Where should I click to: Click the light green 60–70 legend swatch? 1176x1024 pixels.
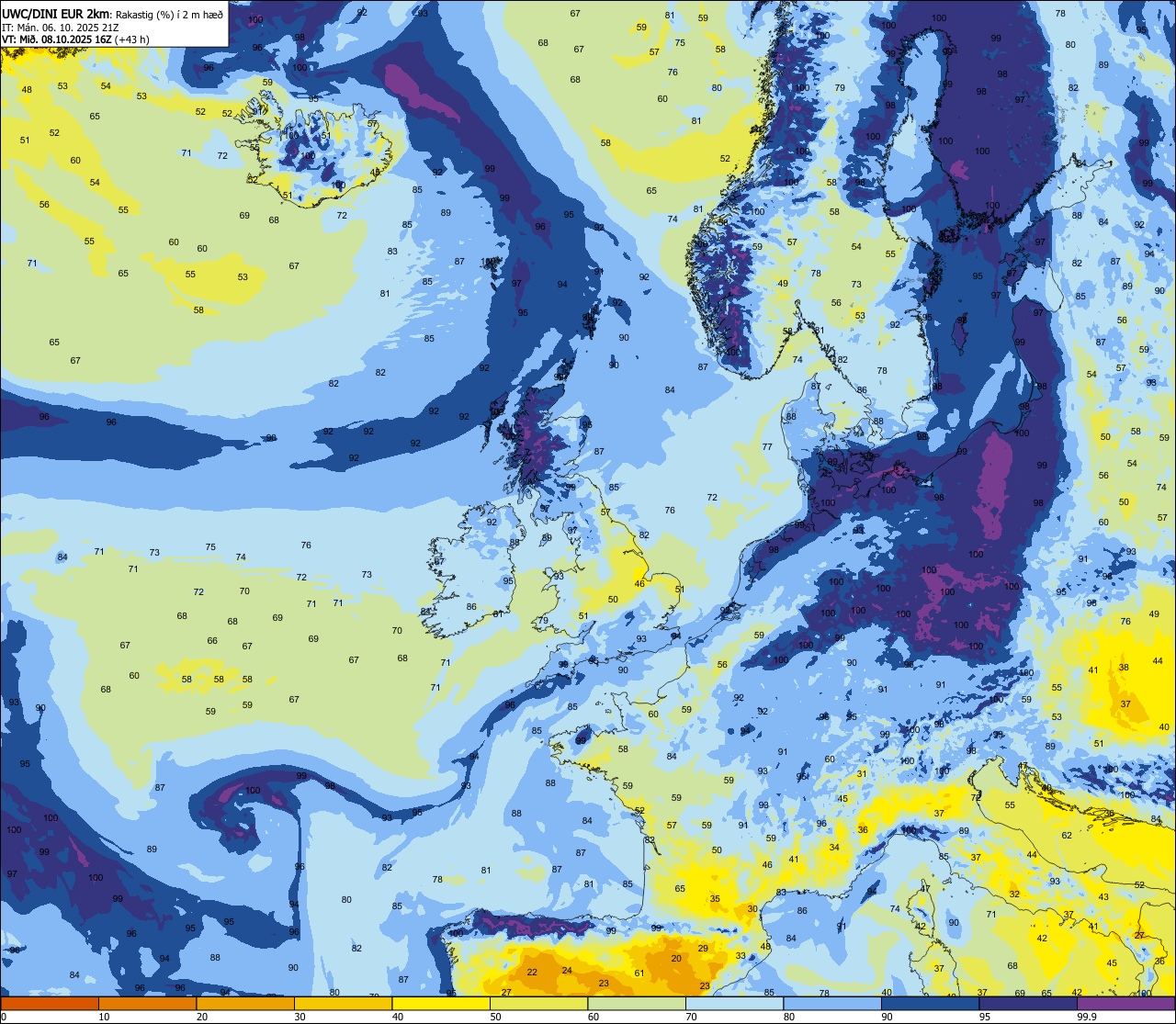click(637, 1003)
